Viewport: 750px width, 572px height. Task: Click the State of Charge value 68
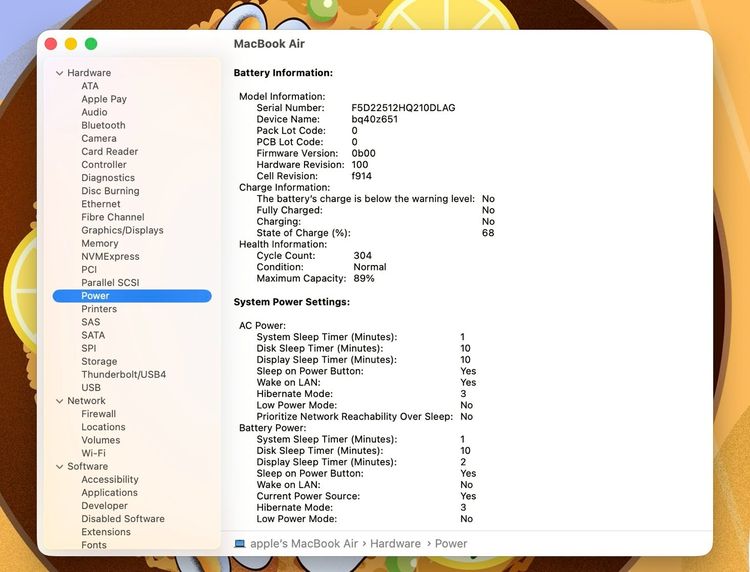pos(488,233)
